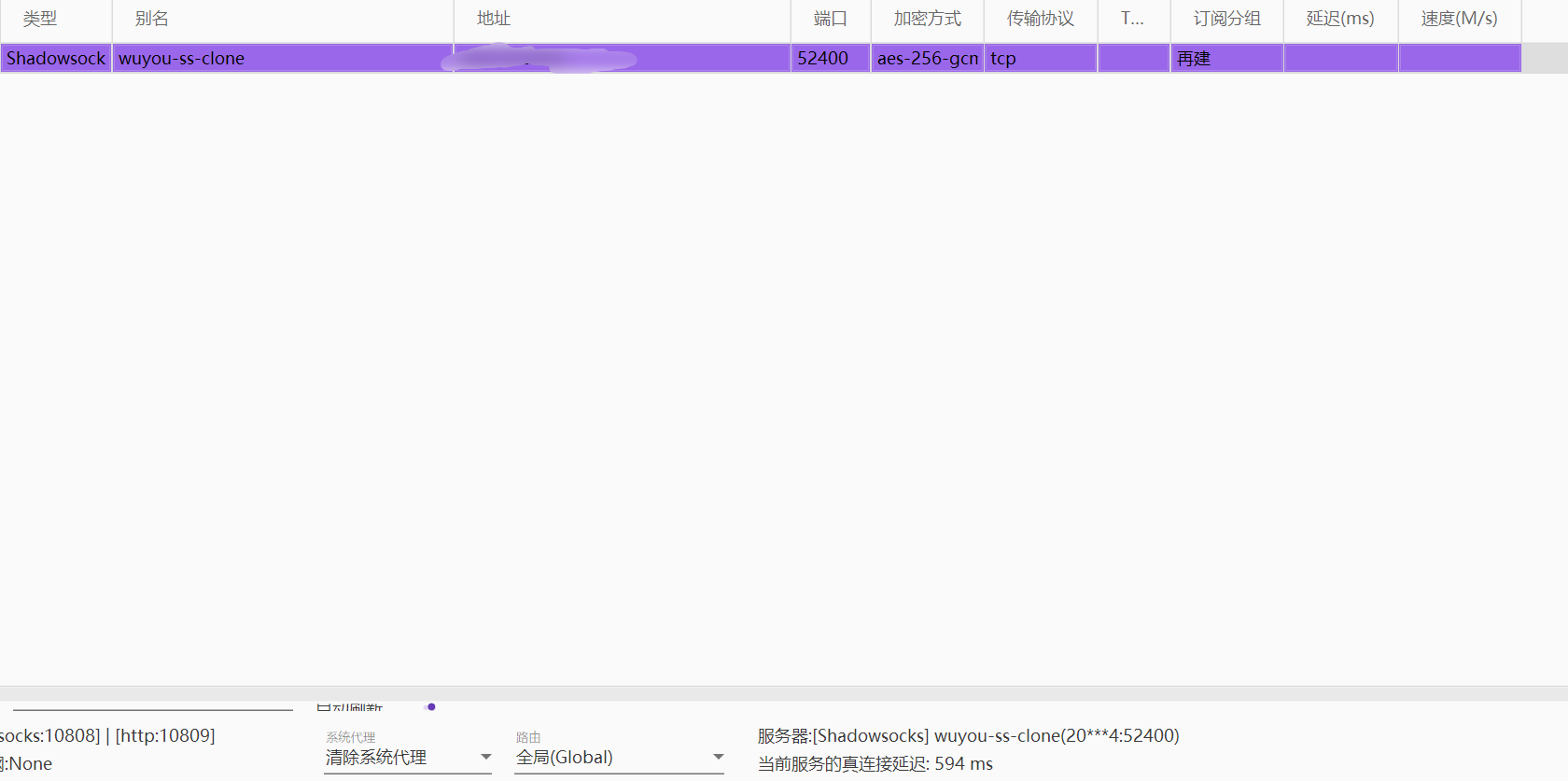Click the horizontal scrollbar below the server list
The width and height of the screenshot is (1568, 781).
[x=784, y=693]
